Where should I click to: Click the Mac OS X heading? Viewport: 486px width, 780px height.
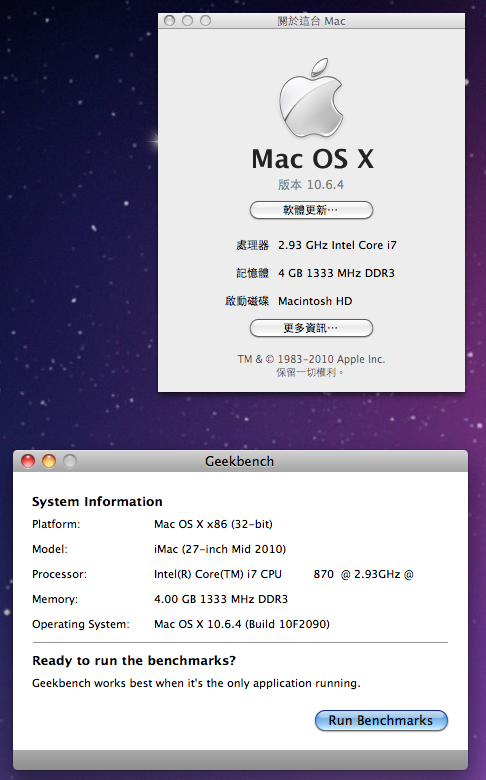312,159
